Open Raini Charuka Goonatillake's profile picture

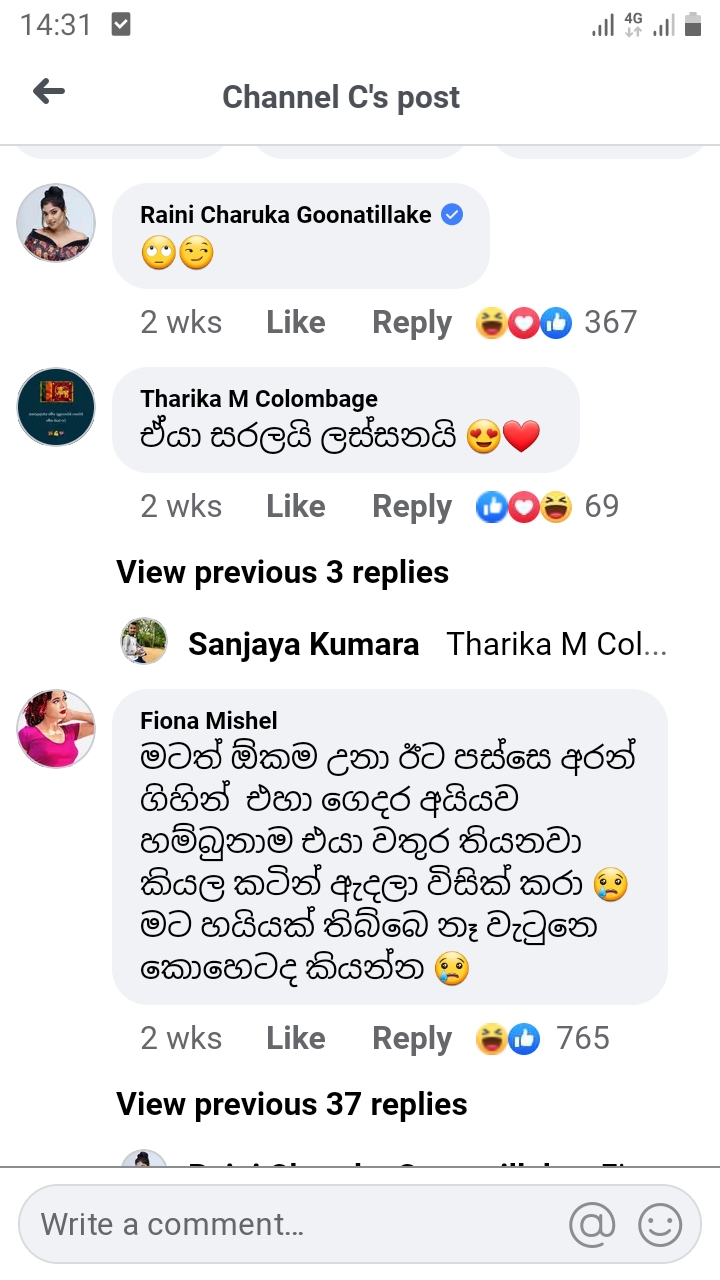pyautogui.click(x=56, y=223)
